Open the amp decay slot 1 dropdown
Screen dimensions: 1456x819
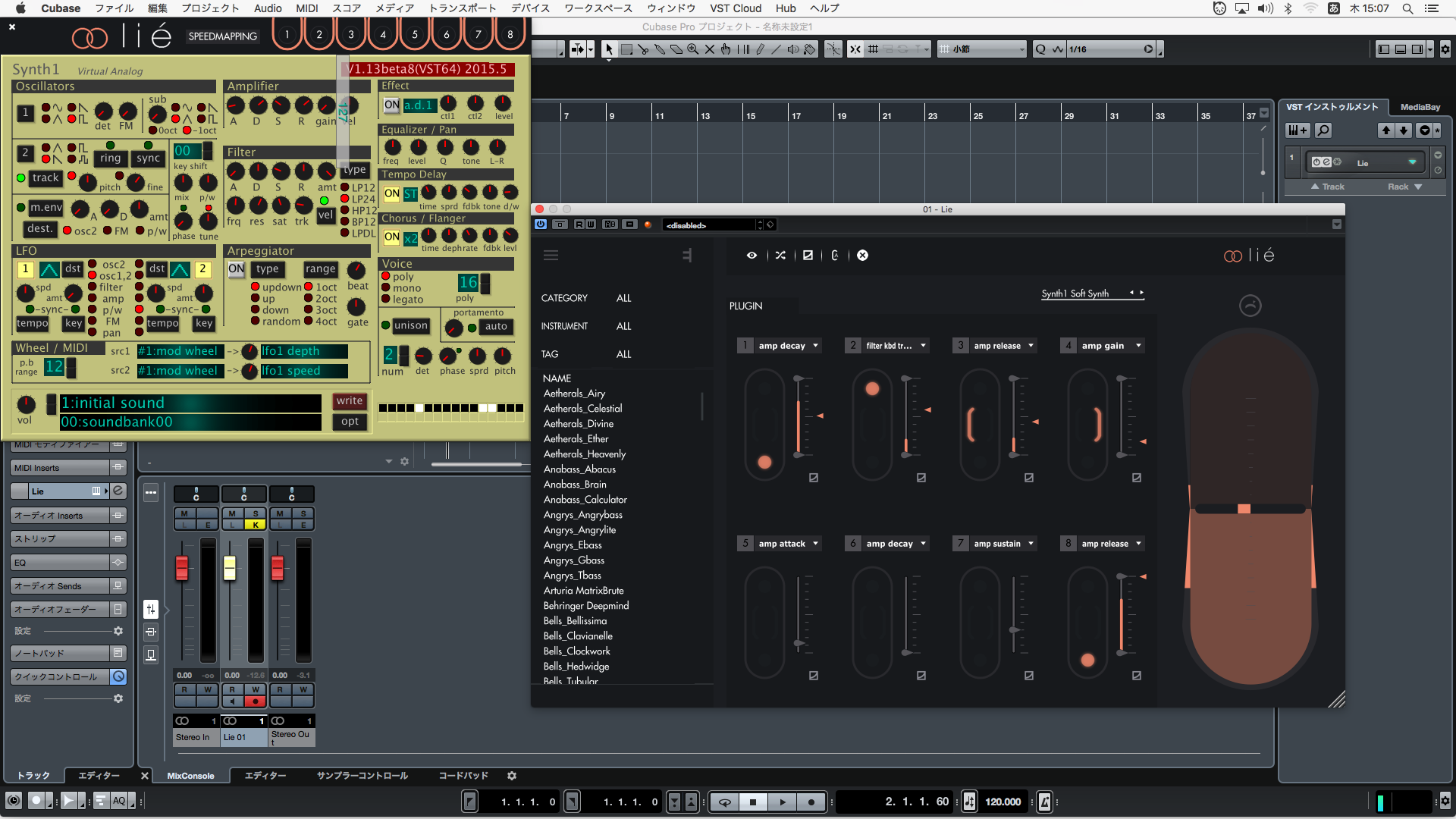click(788, 346)
